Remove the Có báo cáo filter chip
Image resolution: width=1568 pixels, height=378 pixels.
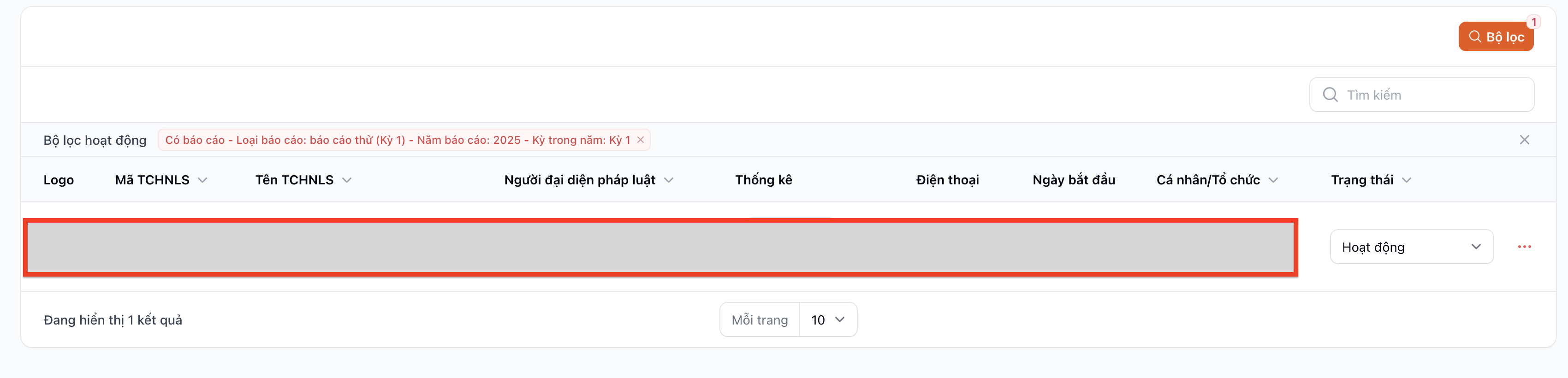click(641, 140)
